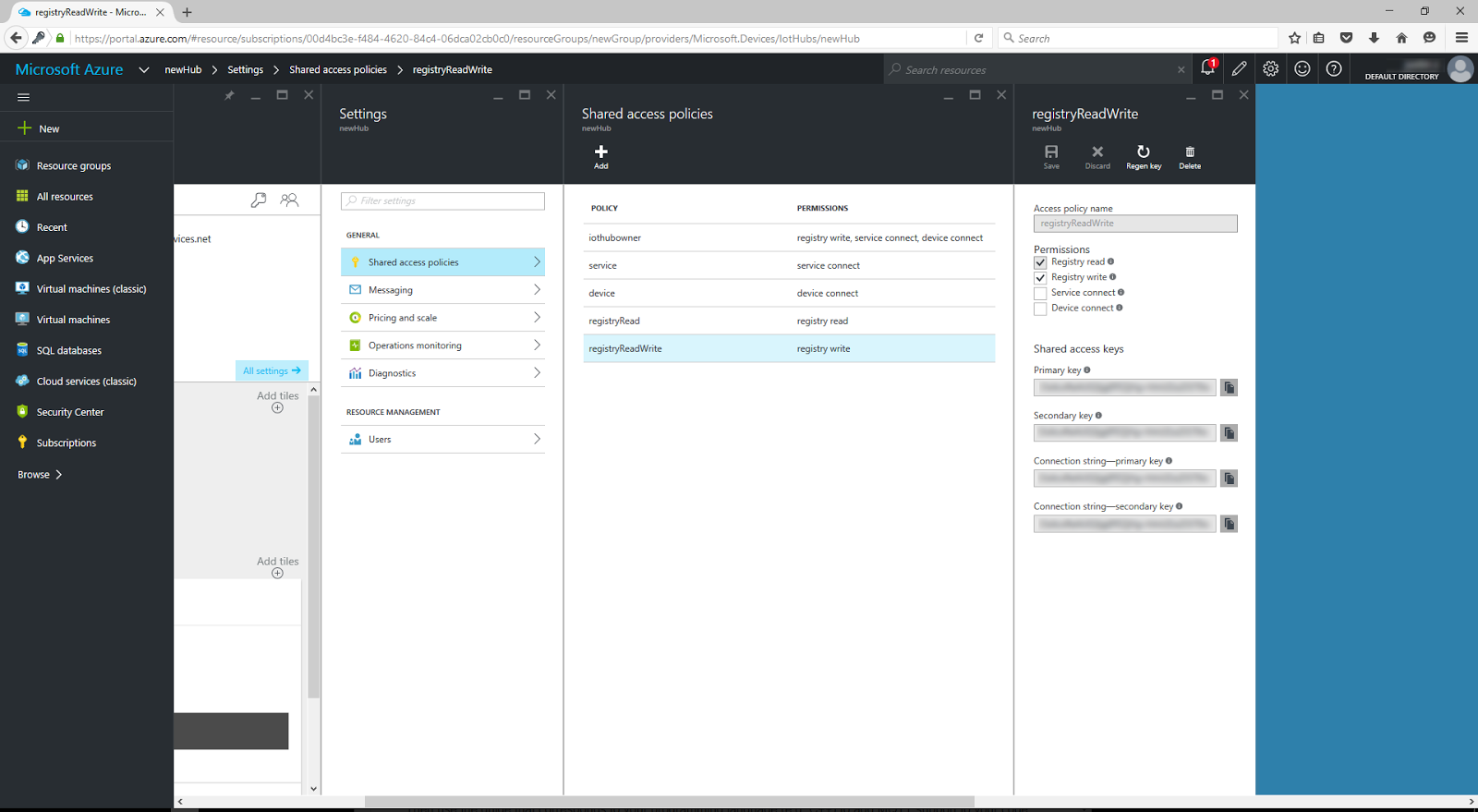Pin the hub blade to dashboard
Viewport: 1478px width, 812px height.
(229, 95)
